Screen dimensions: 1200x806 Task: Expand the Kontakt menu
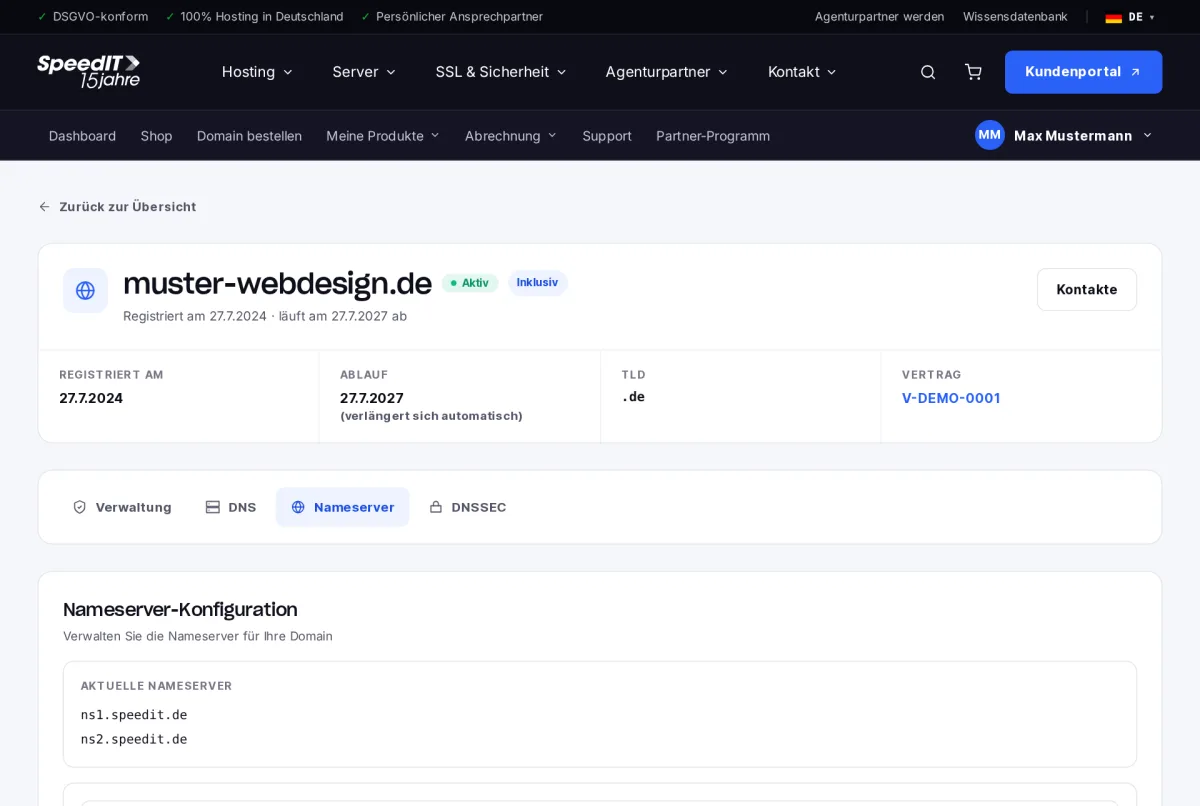click(x=802, y=72)
